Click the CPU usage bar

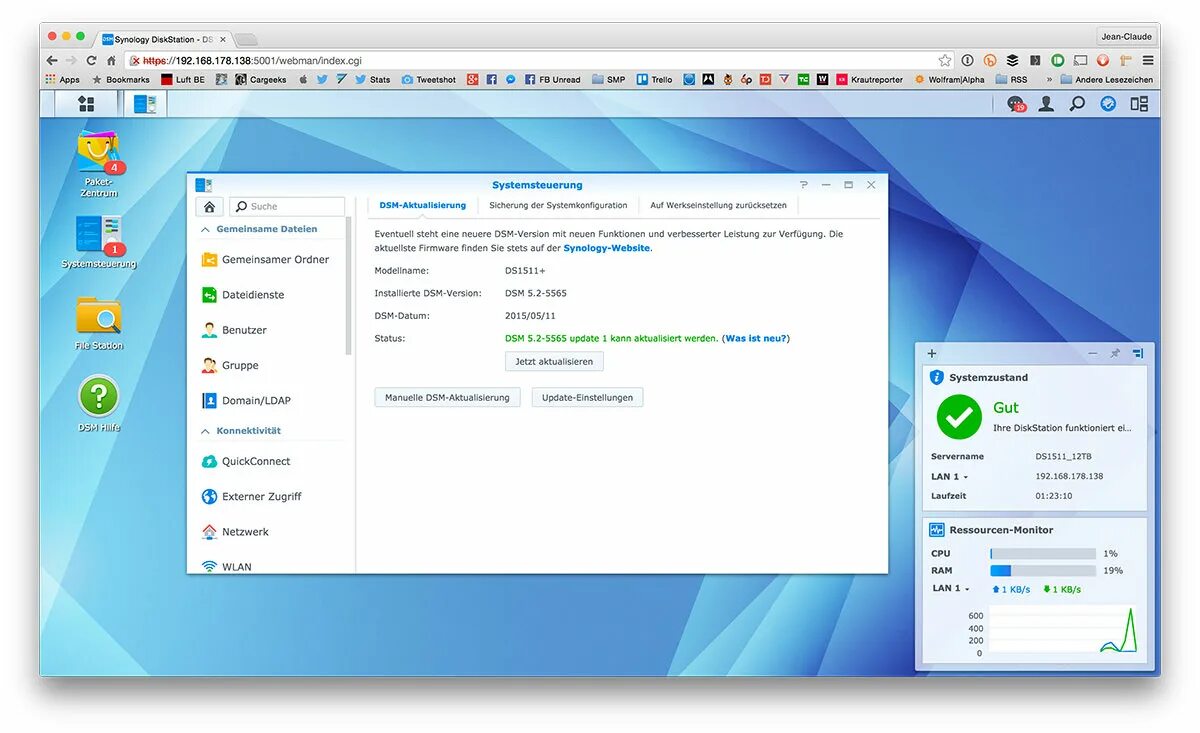[1043, 553]
